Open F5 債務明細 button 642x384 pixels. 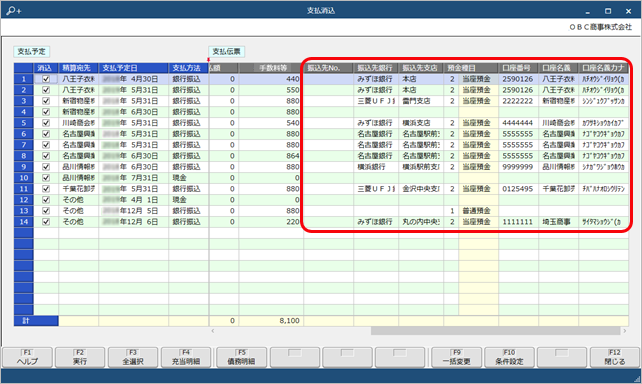click(x=241, y=357)
